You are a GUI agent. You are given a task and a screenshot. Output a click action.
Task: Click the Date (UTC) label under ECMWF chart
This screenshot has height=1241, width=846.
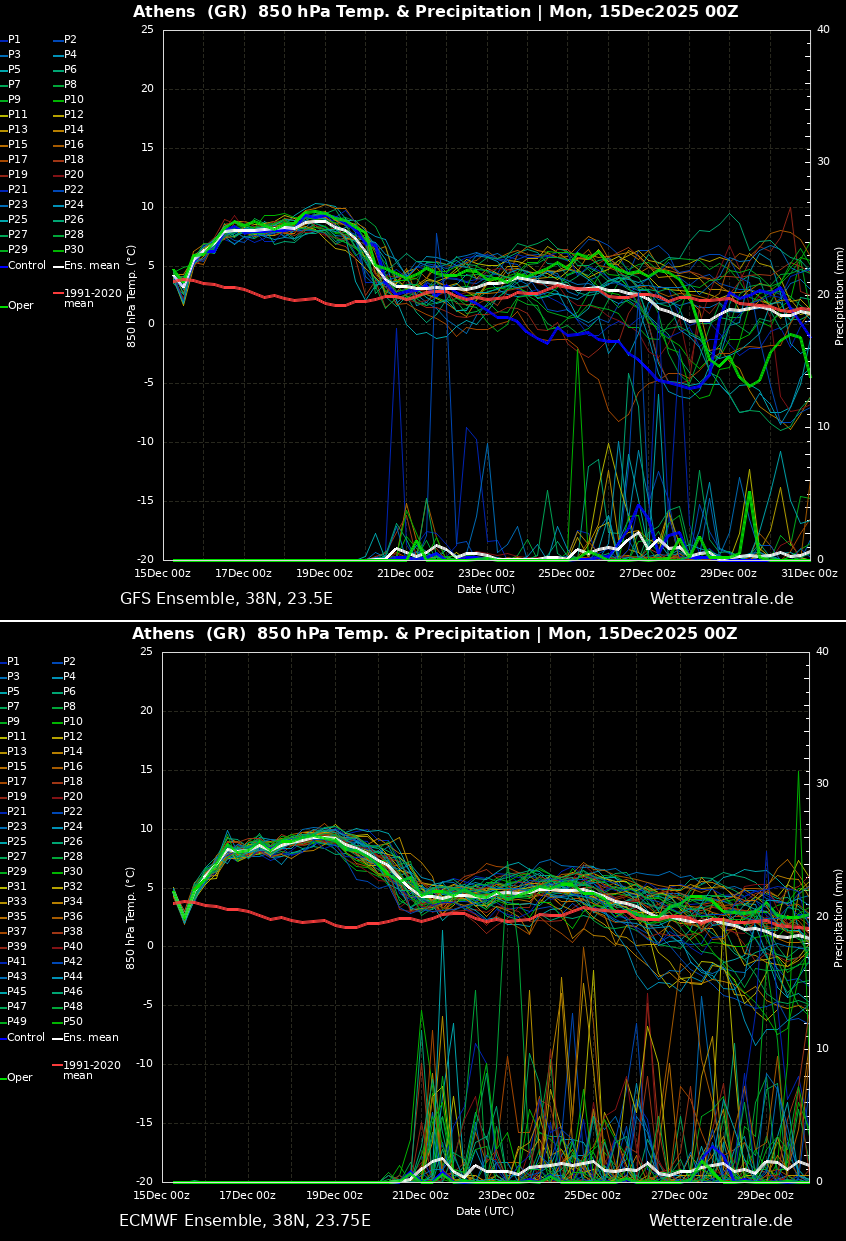click(x=485, y=1211)
